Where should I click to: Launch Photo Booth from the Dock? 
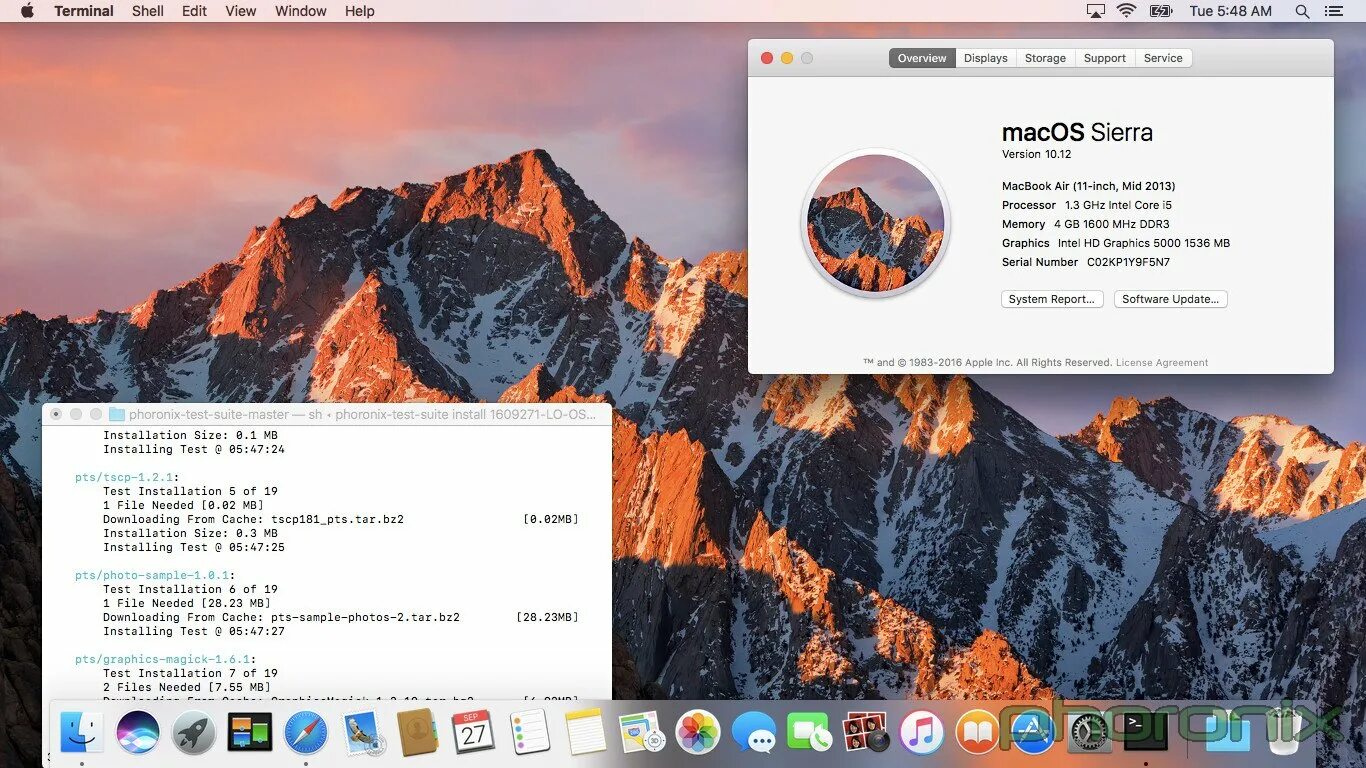click(x=866, y=733)
